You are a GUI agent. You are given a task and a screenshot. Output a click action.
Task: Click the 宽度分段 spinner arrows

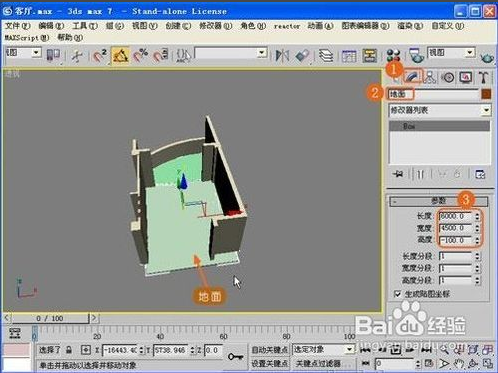[x=477, y=268]
